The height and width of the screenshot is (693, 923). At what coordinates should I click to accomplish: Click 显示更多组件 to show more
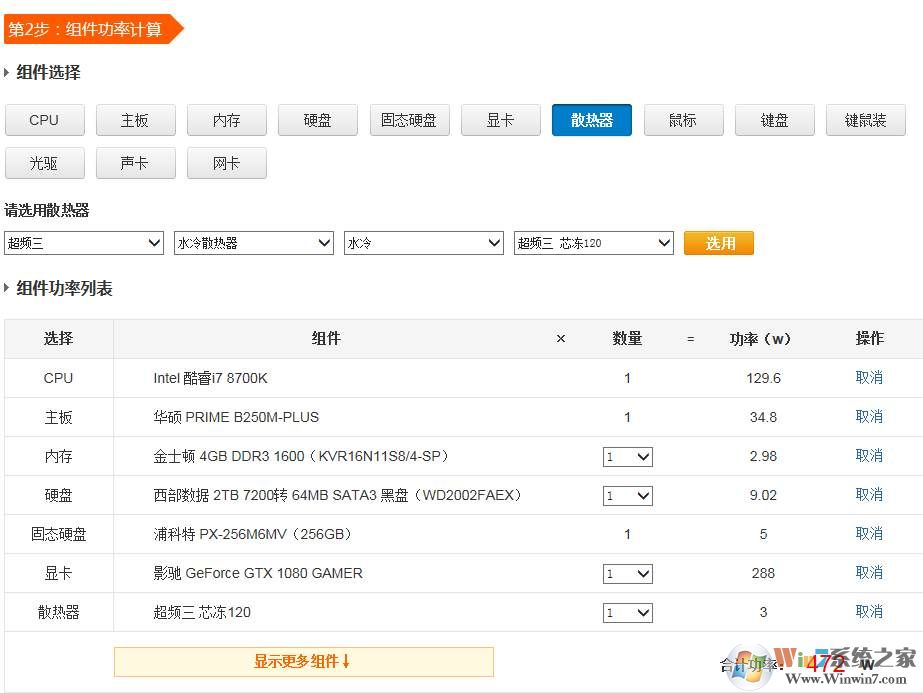(303, 662)
